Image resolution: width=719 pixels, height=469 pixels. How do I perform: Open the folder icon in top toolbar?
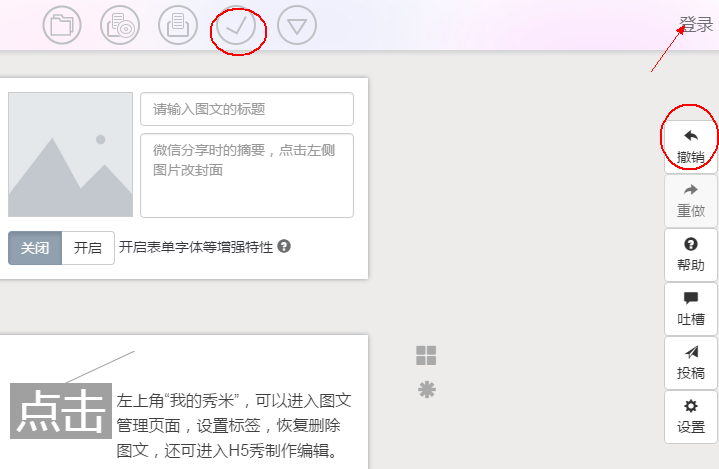(x=62, y=25)
